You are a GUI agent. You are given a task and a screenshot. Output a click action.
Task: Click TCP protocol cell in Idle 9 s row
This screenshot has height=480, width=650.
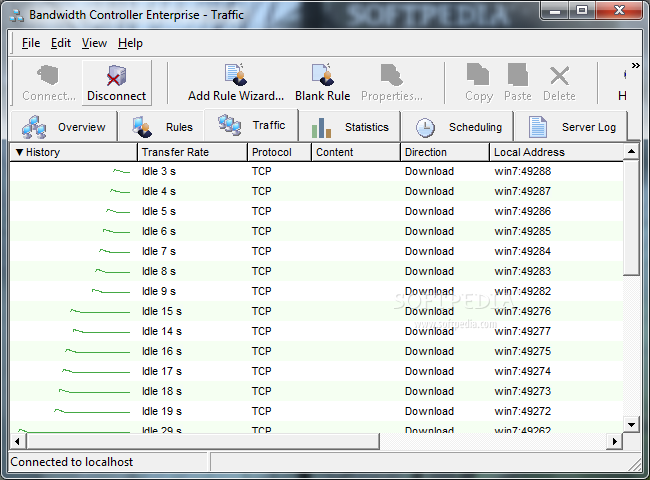pyautogui.click(x=262, y=291)
